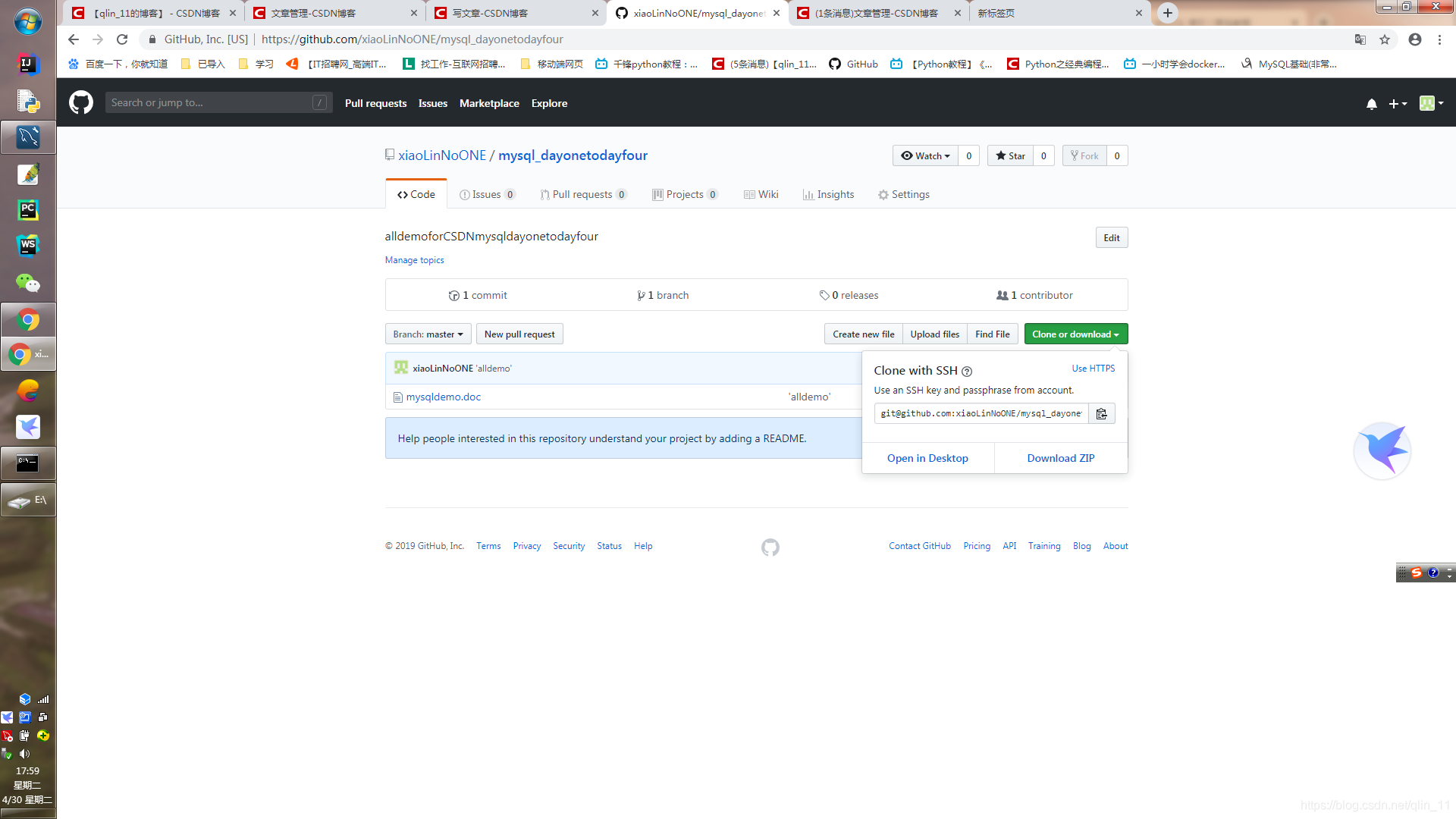Click Create new file
This screenshot has height=819, width=1456.
pyautogui.click(x=863, y=334)
